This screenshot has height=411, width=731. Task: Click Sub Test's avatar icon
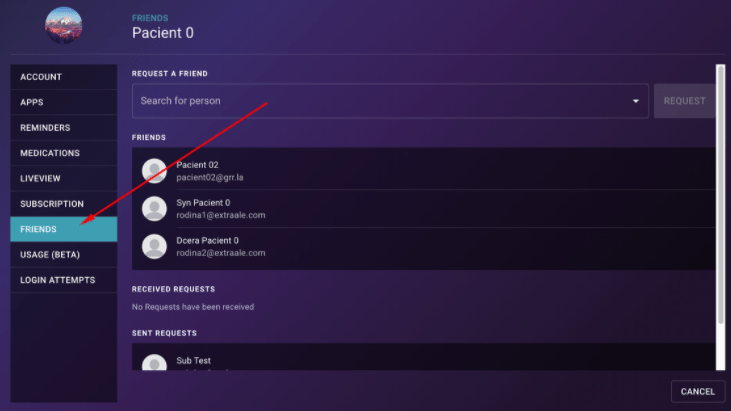[154, 363]
